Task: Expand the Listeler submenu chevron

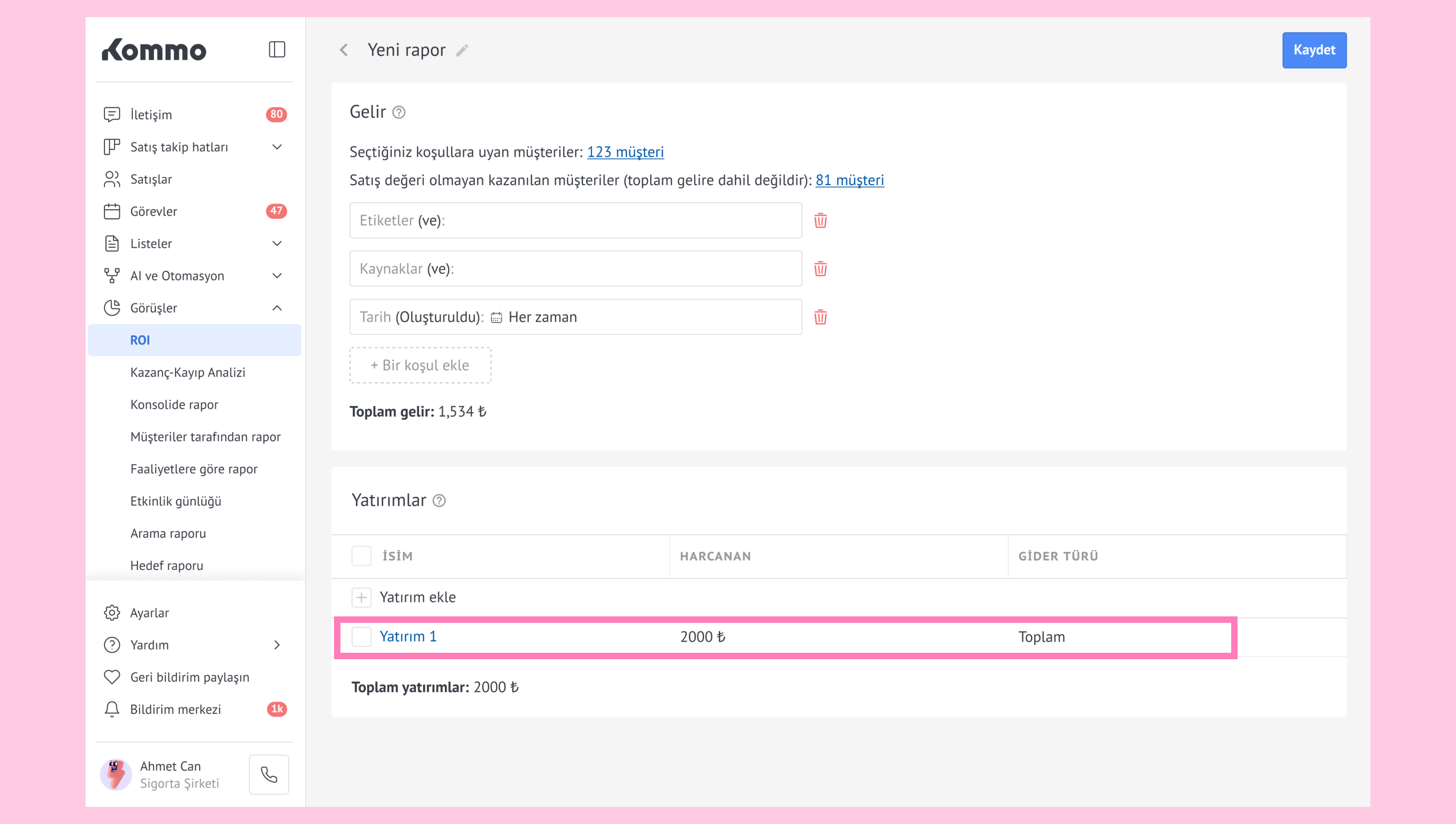Action: click(277, 243)
